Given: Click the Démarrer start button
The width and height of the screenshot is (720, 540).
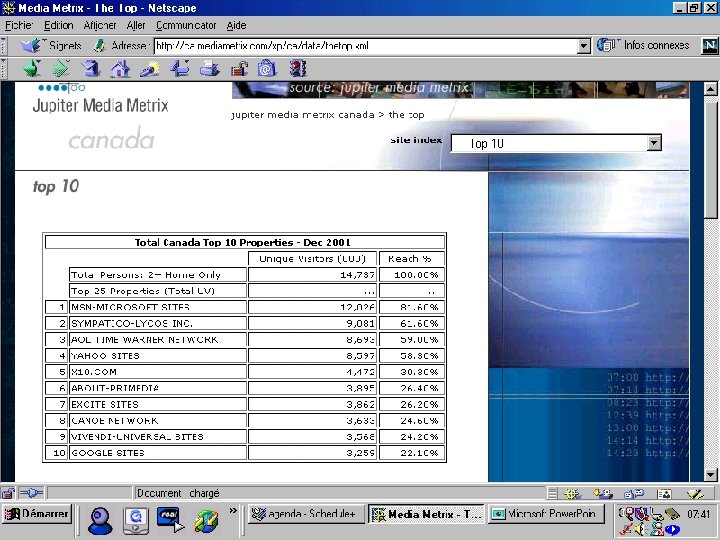Looking at the screenshot, I should tap(37, 513).
